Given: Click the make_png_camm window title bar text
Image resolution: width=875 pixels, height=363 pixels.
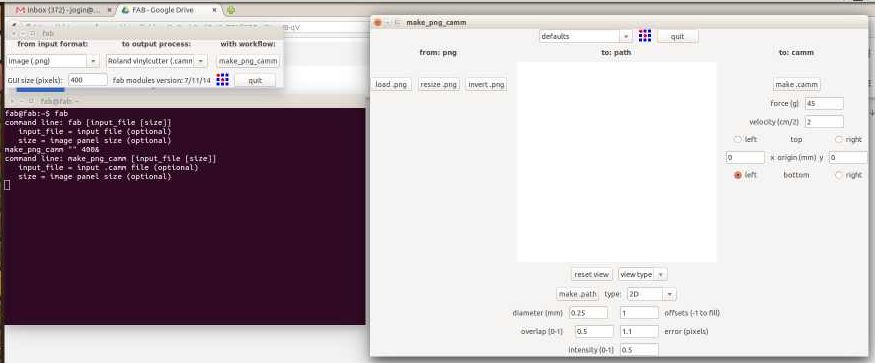Looking at the screenshot, I should 436,22.
